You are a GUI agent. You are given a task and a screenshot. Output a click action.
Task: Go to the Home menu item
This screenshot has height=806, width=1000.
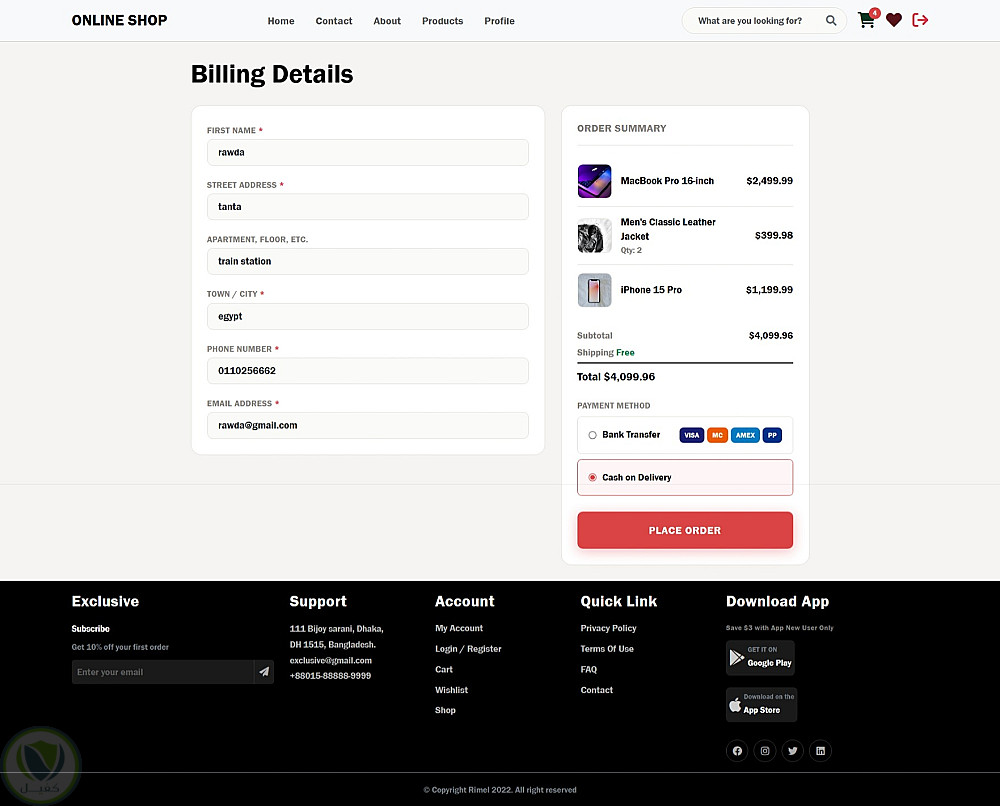(281, 21)
